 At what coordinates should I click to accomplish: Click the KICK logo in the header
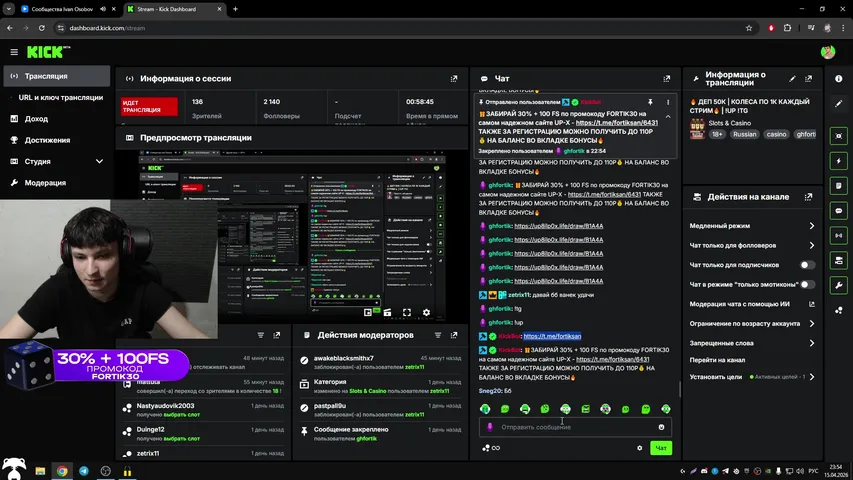pos(48,52)
